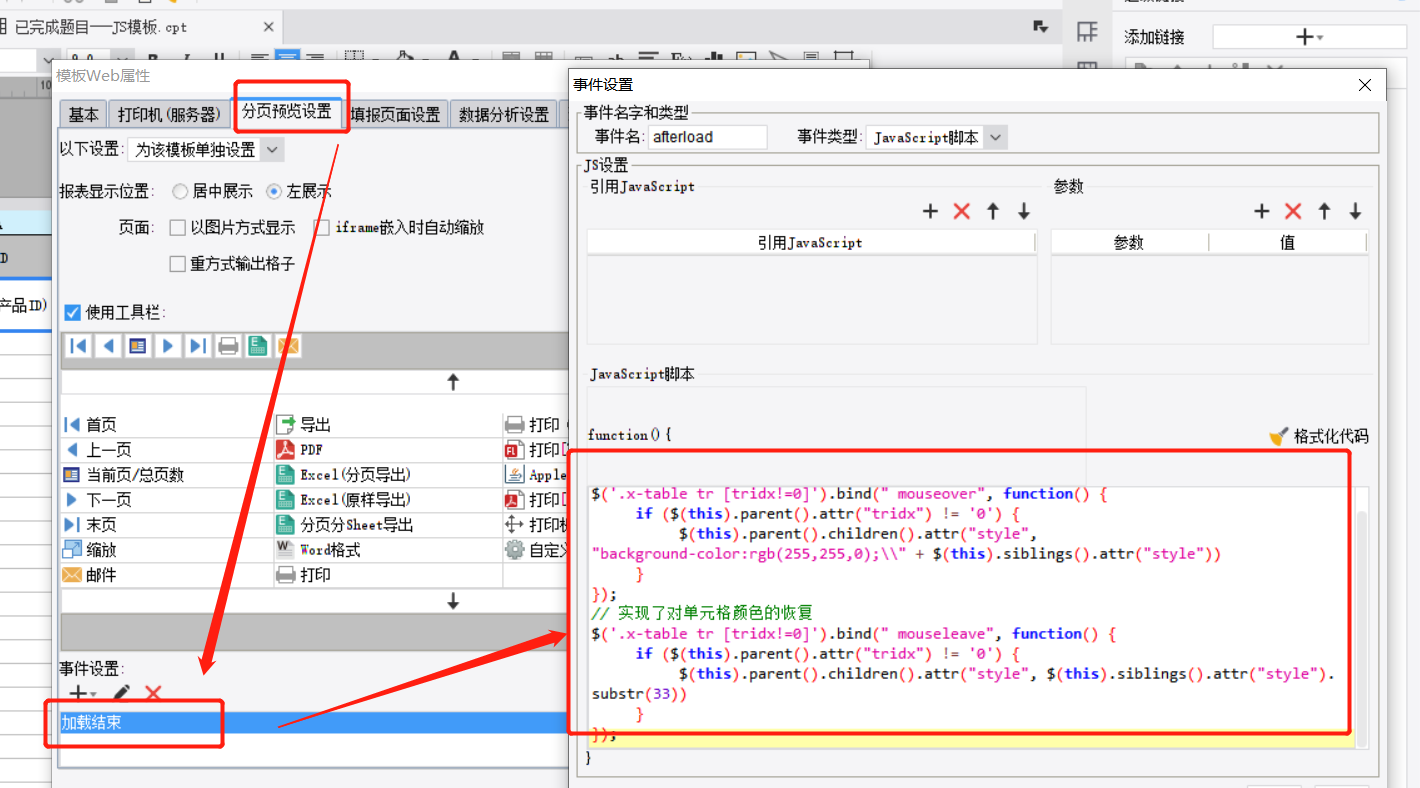
Task: Delete referenced JavaScript with red X
Action: (x=962, y=211)
